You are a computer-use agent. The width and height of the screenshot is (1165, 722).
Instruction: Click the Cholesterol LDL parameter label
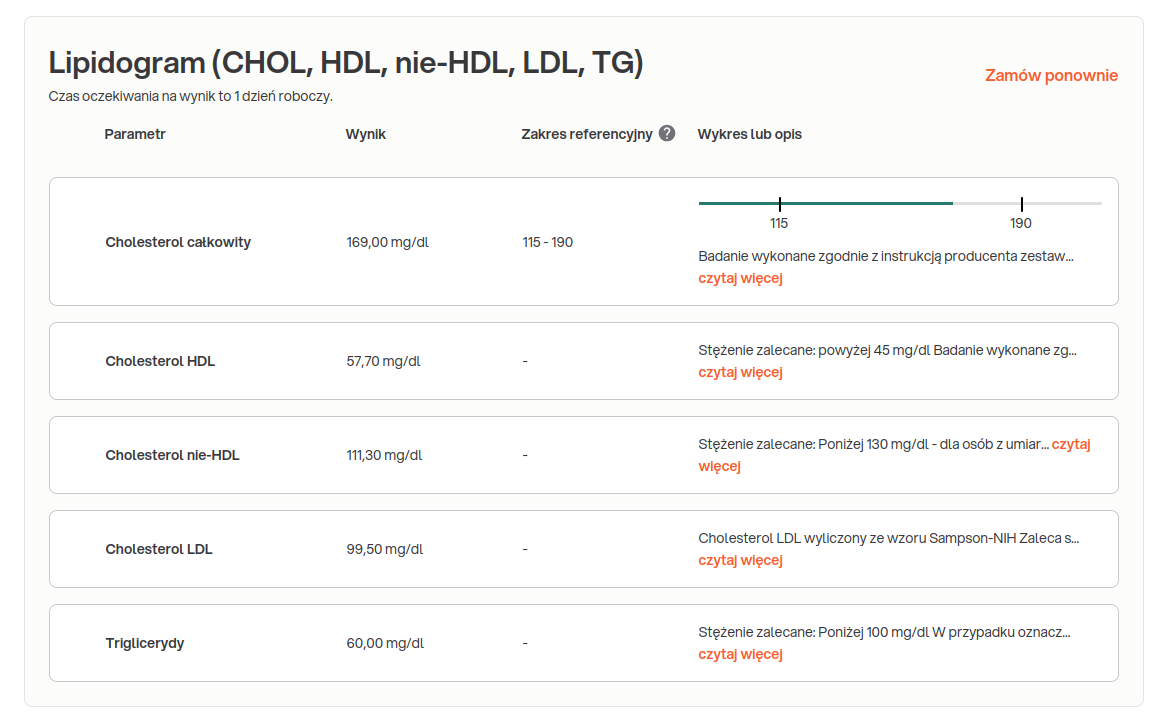(x=159, y=549)
